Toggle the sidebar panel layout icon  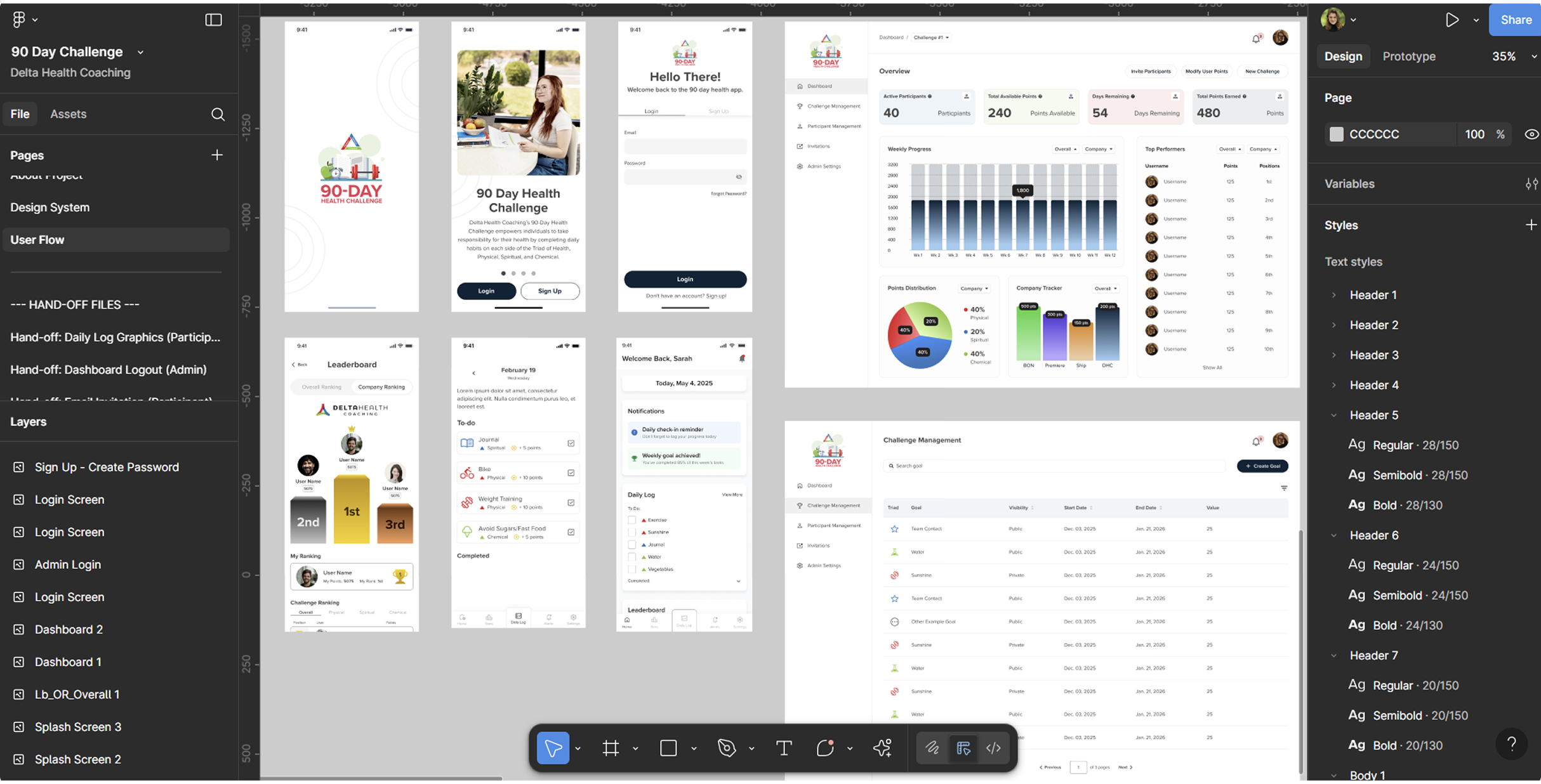click(213, 20)
